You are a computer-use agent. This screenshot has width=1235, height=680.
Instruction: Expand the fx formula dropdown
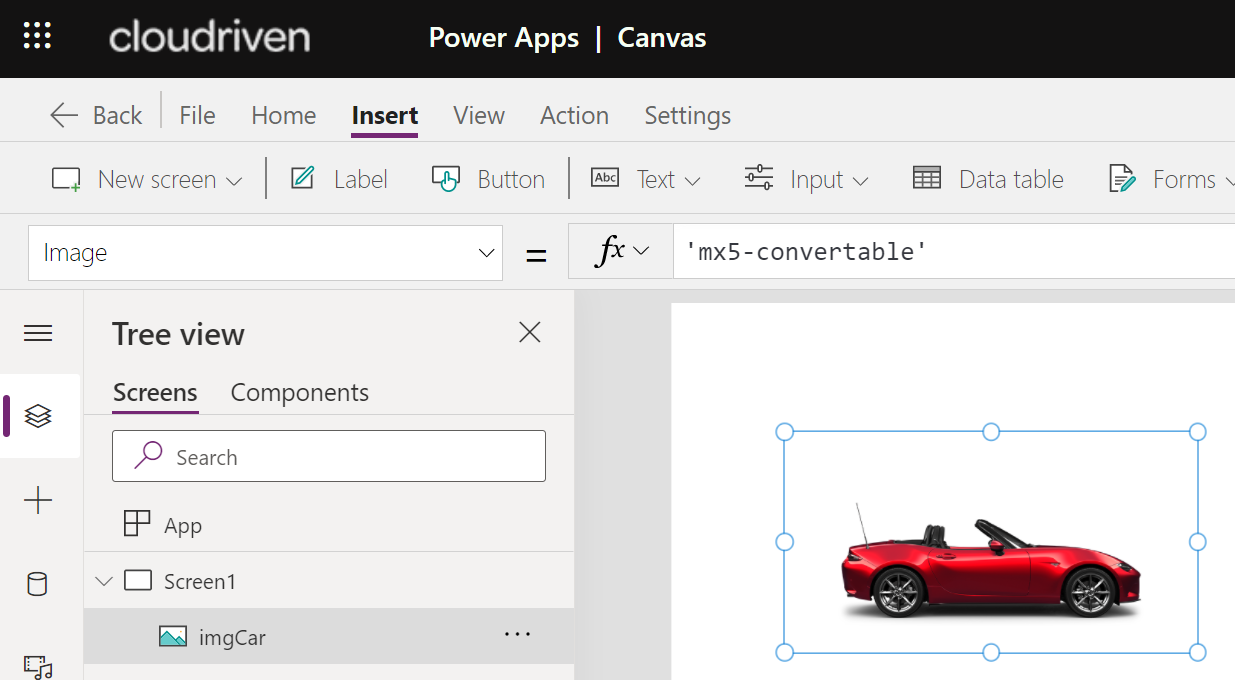[622, 252]
